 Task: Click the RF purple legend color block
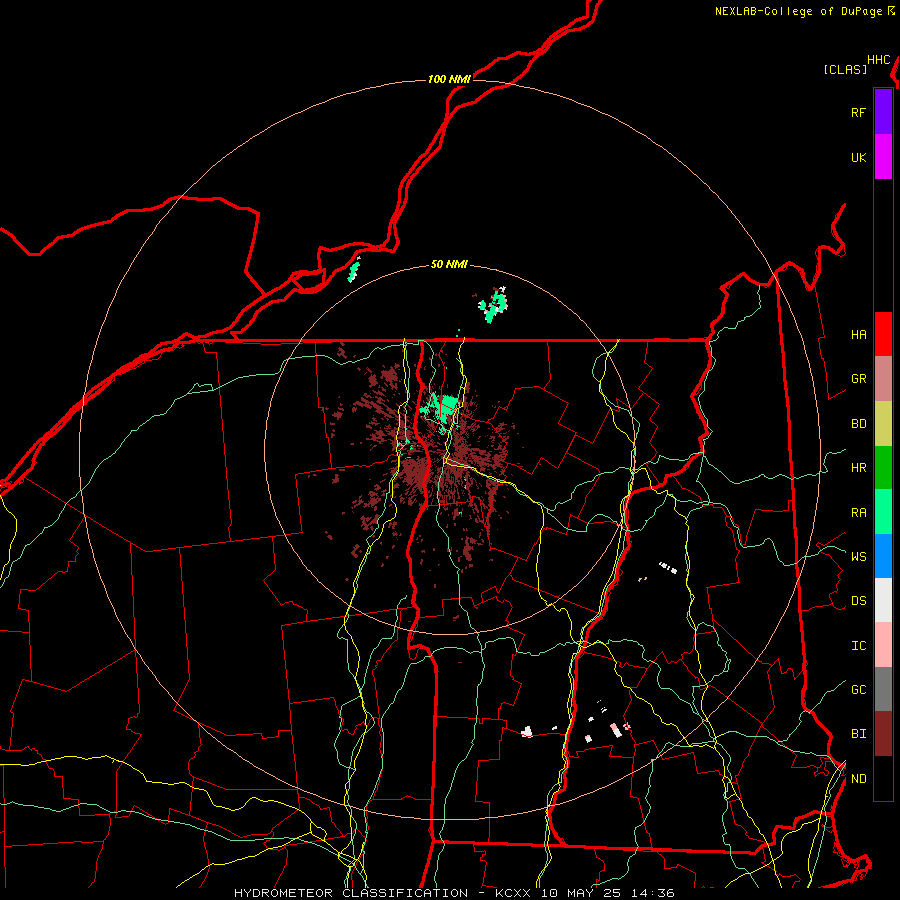(883, 112)
